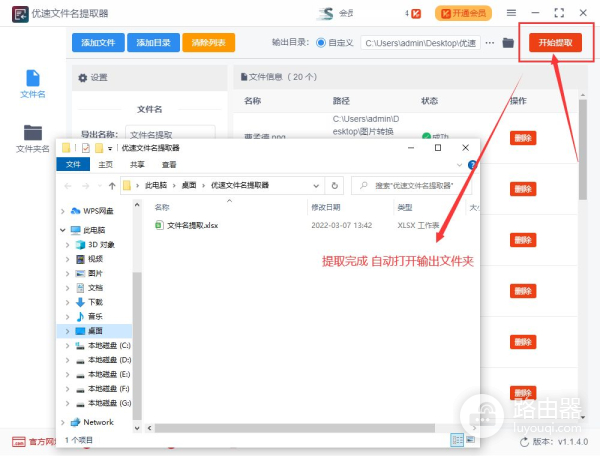
Task: Collapse the 此电脑 tree node
Action: pos(63,230)
